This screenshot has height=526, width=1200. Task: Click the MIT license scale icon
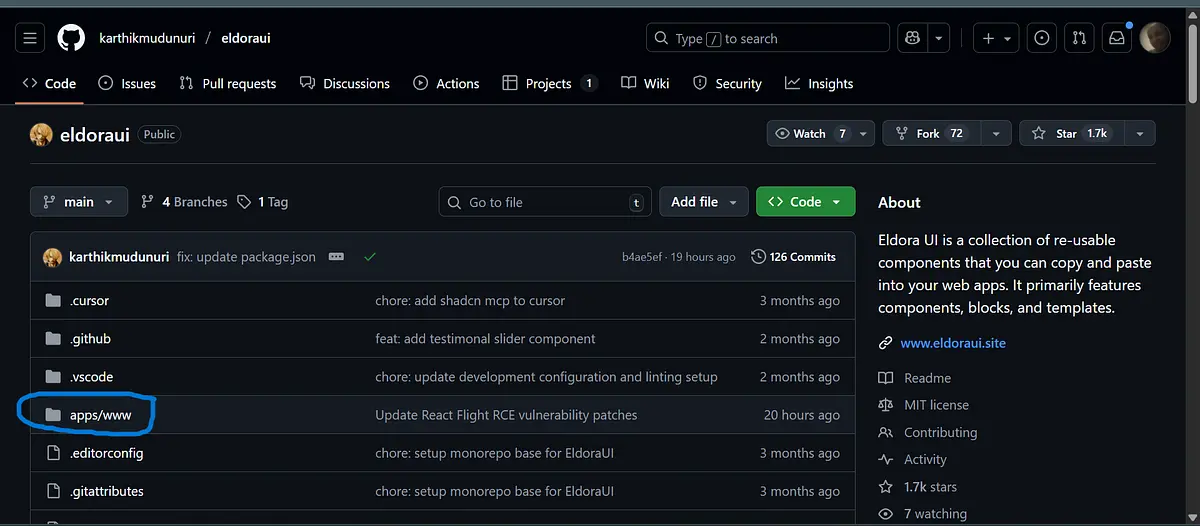tap(885, 405)
